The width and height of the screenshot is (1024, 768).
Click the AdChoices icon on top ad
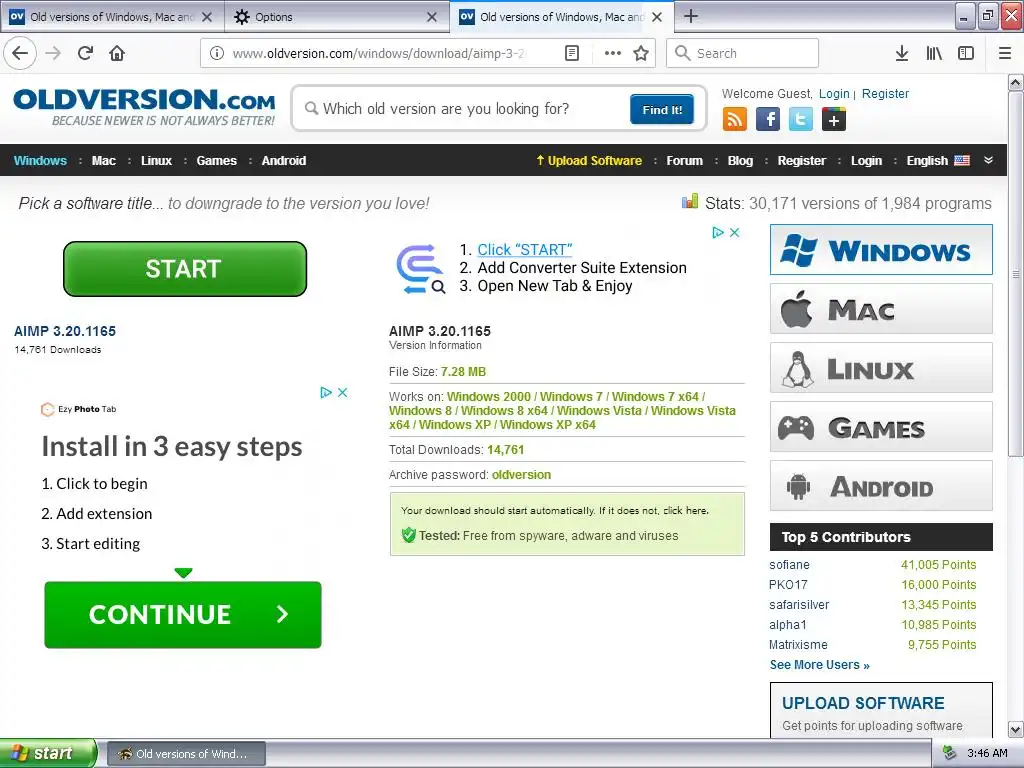718,232
